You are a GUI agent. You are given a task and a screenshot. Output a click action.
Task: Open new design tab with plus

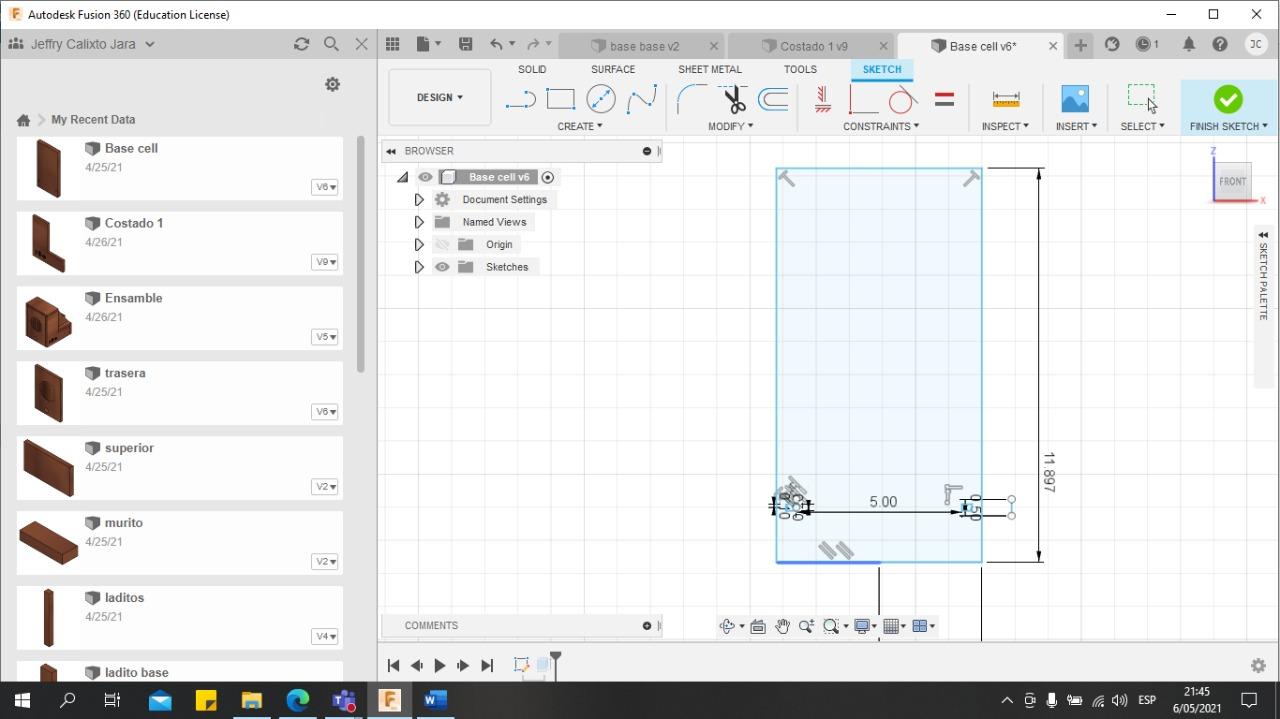click(x=1080, y=45)
